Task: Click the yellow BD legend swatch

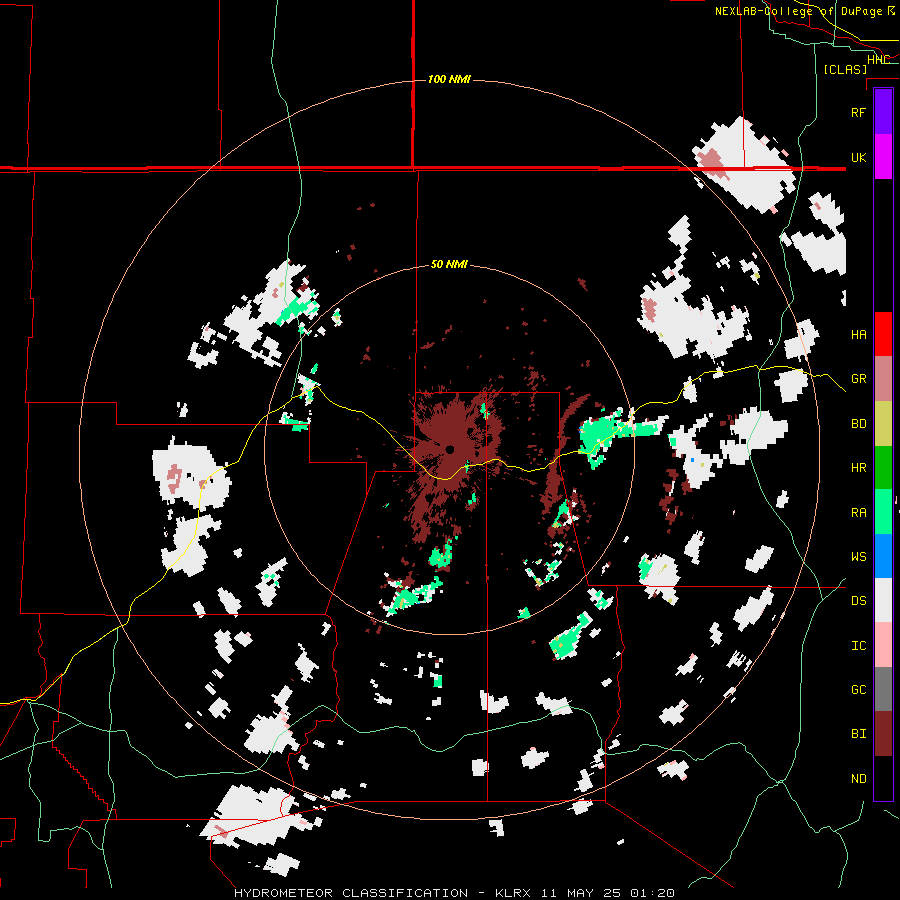Action: 883,423
